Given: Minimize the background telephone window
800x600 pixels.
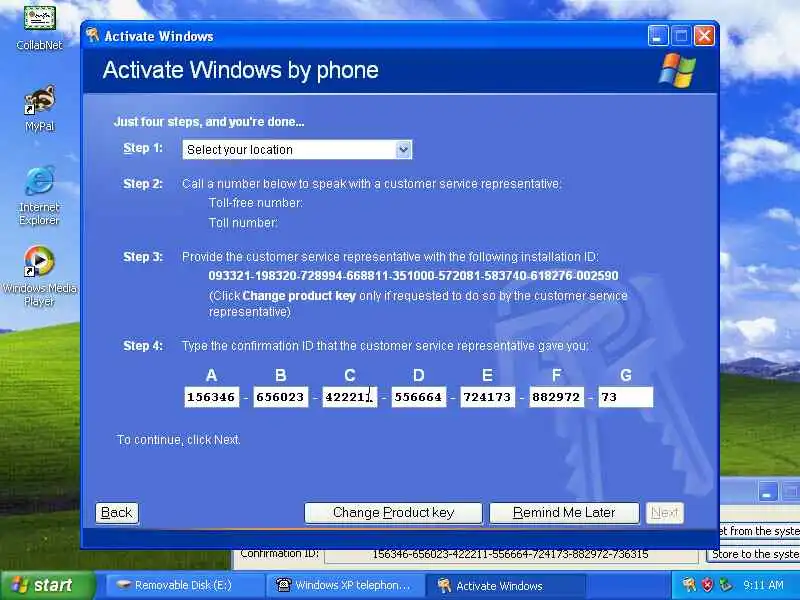Looking at the screenshot, I should 767,492.
